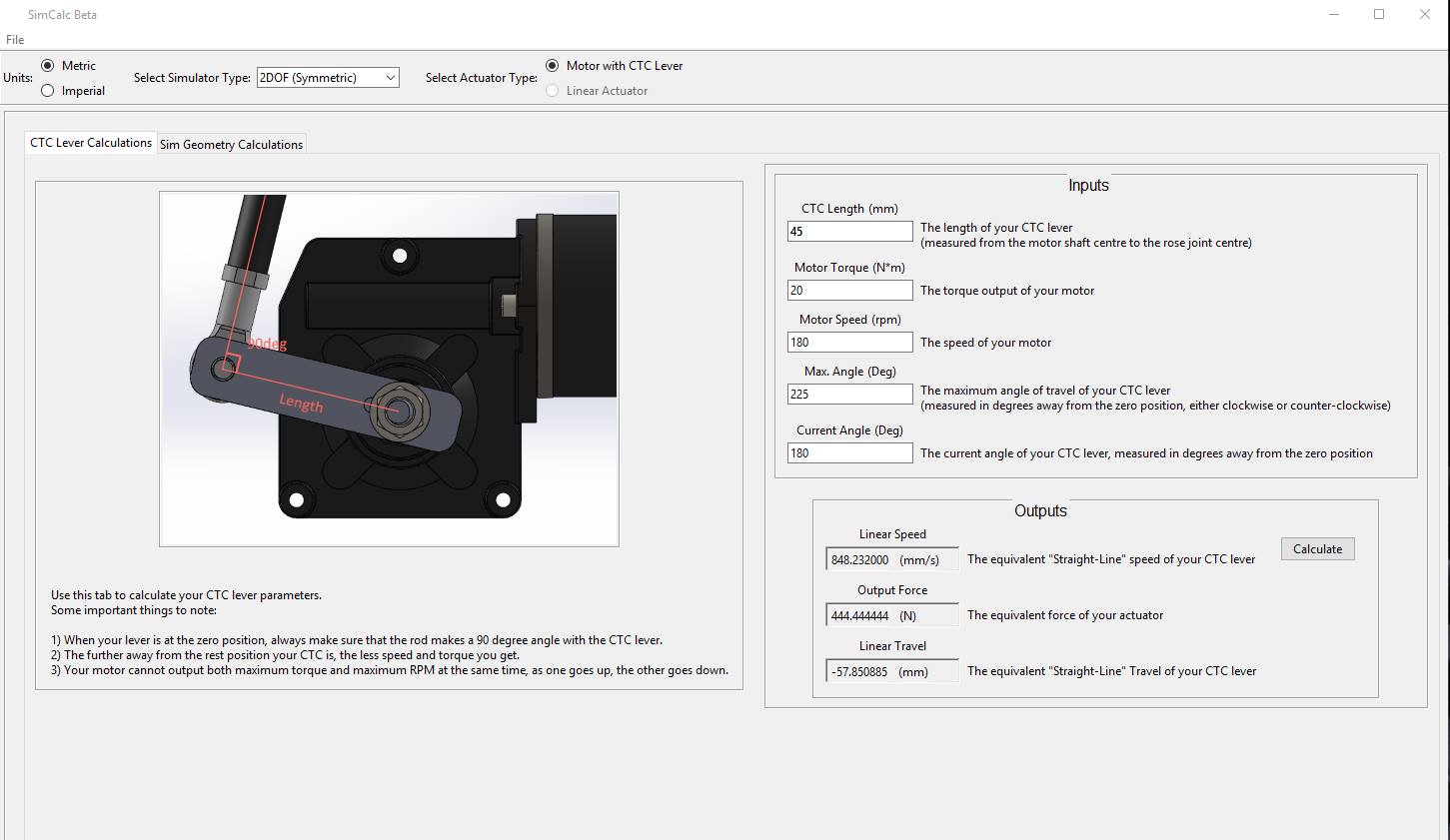This screenshot has height=840, width=1450.
Task: Click the Motor Speed input field
Action: [850, 342]
